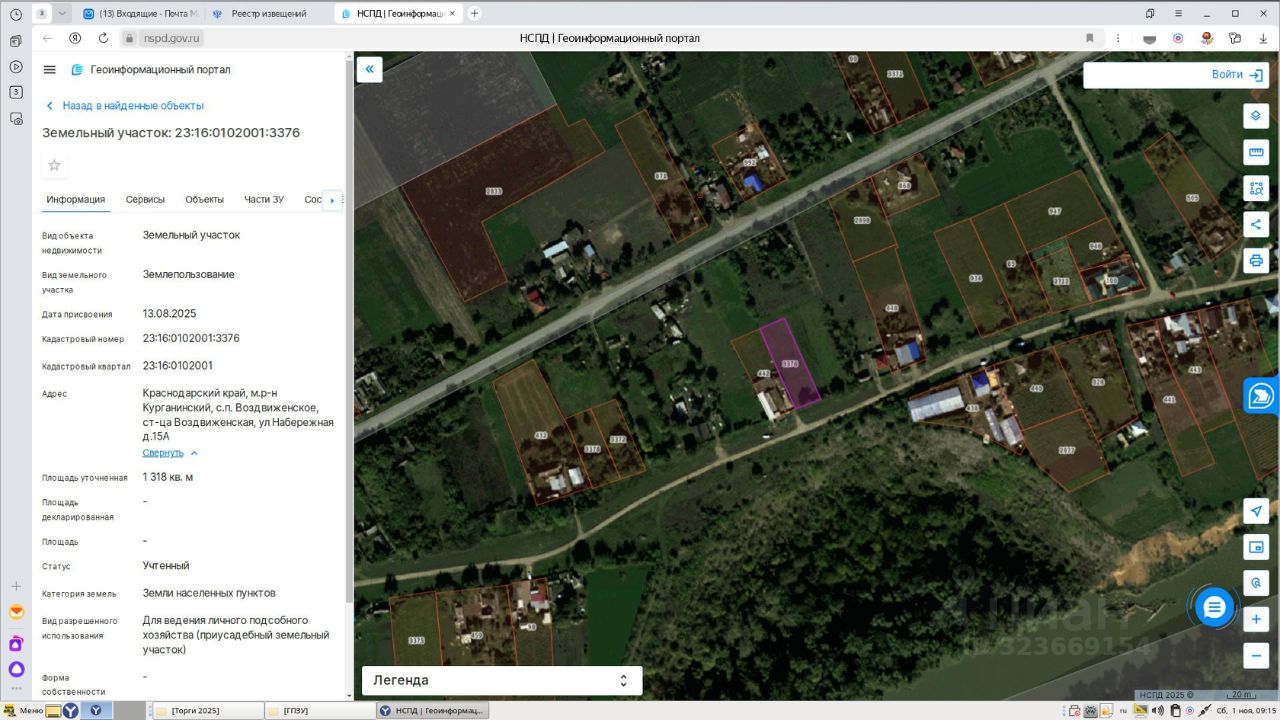The image size is (1280, 720).
Task: Open the browser tab groups sidebar icon
Action: tap(16, 41)
